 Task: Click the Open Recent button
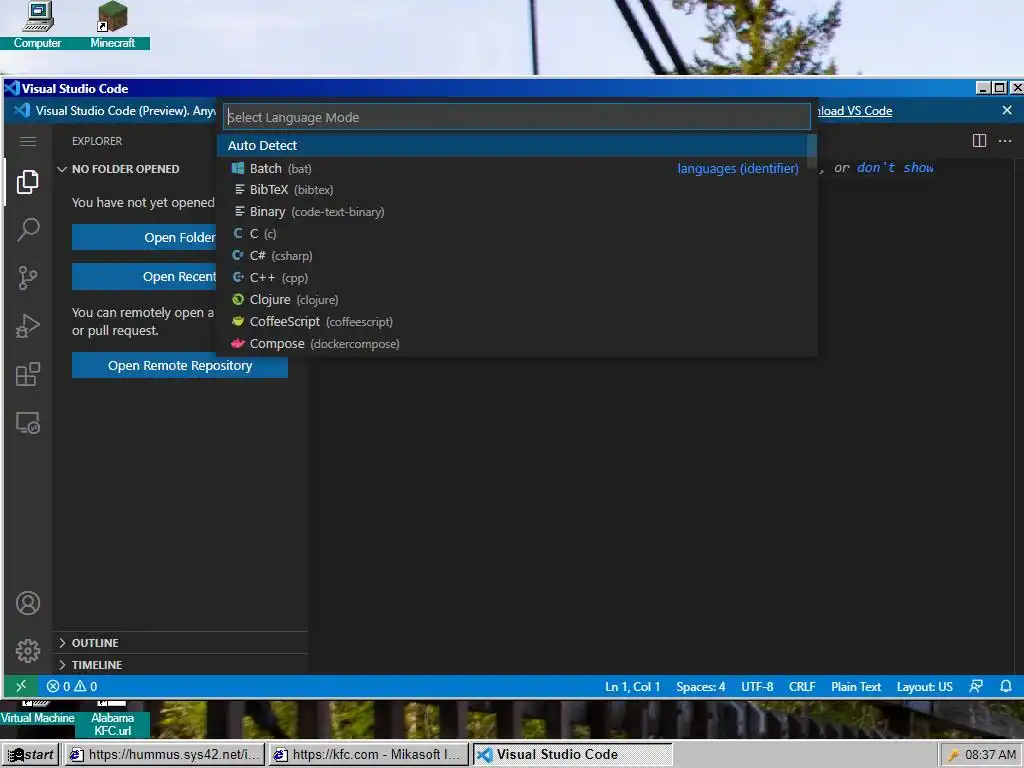pyautogui.click(x=144, y=277)
